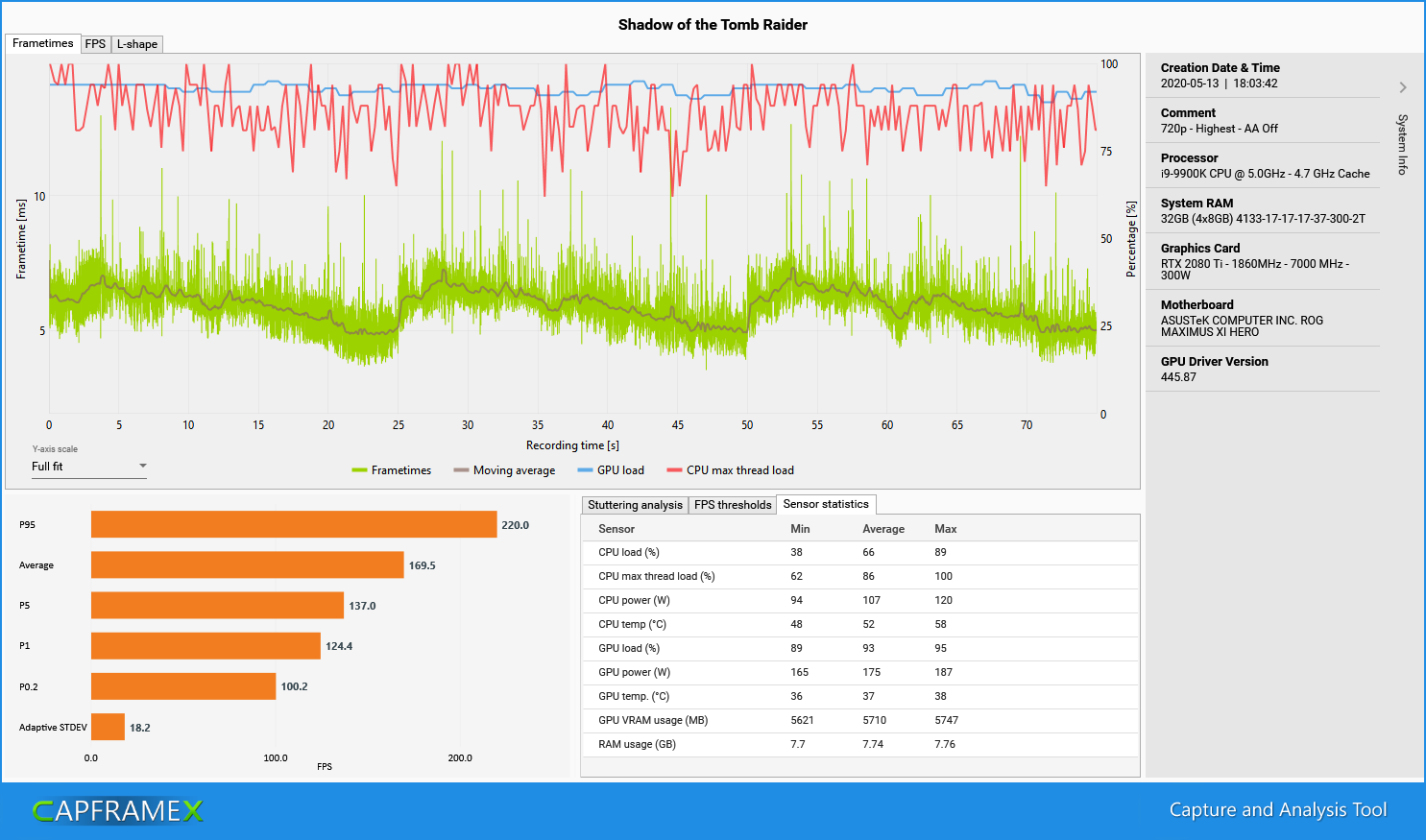Click the Creation Date 2020-05-13 value
This screenshot has height=840, width=1426.
pyautogui.click(x=1219, y=84)
